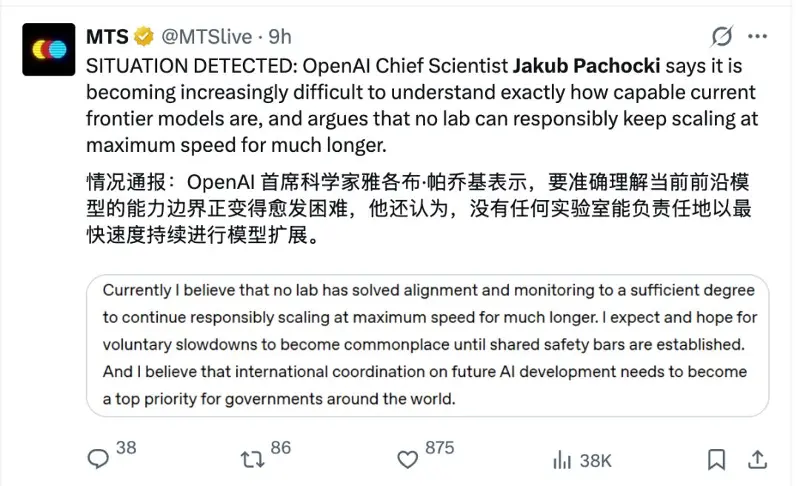Open the quoted statement card image
Image resolution: width=800 pixels, height=486 pixels.
[x=428, y=345]
